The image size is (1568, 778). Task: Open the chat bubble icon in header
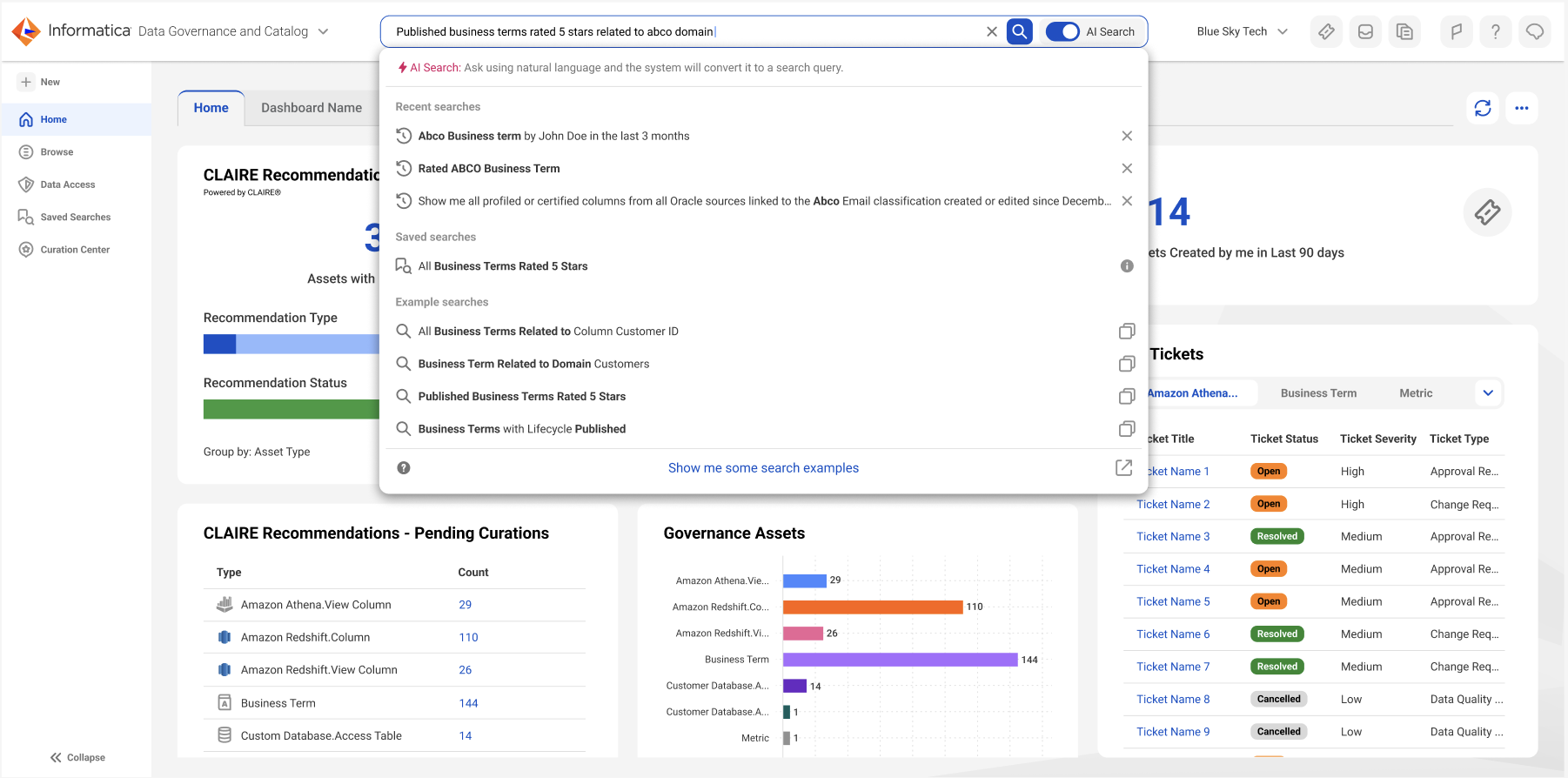click(1534, 31)
